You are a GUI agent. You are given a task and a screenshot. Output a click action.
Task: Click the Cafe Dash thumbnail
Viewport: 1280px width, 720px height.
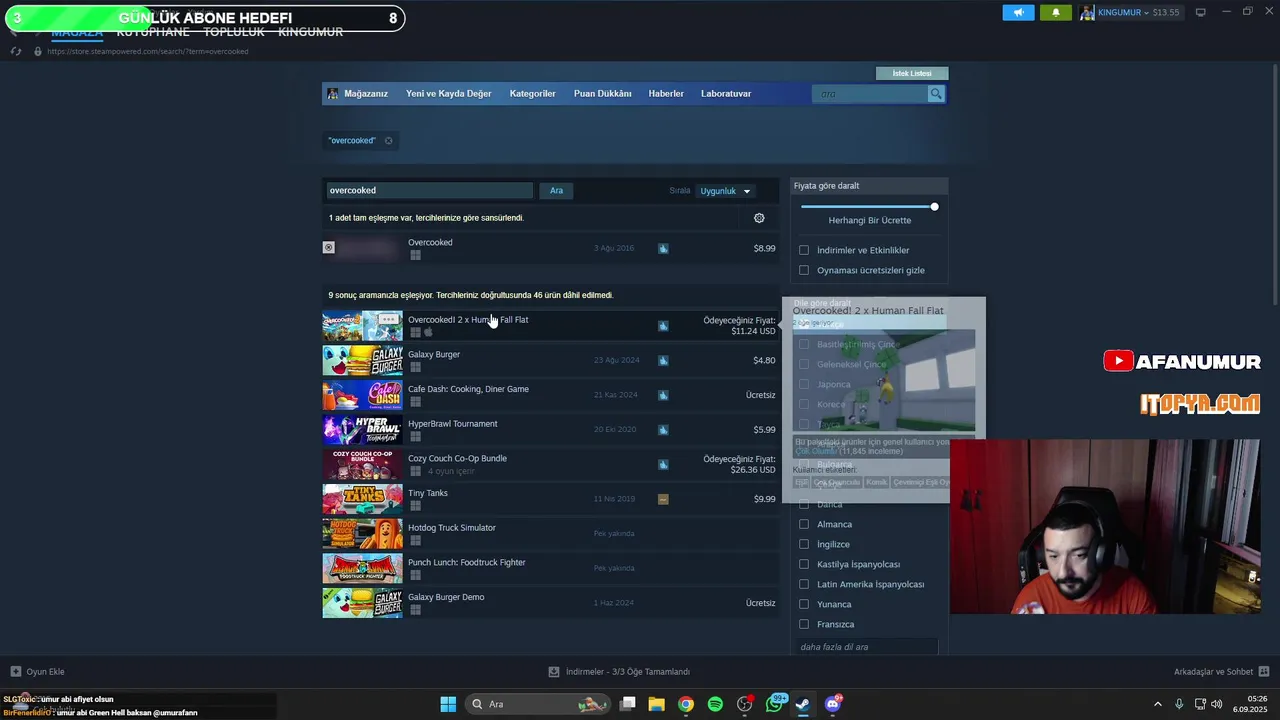pos(362,395)
